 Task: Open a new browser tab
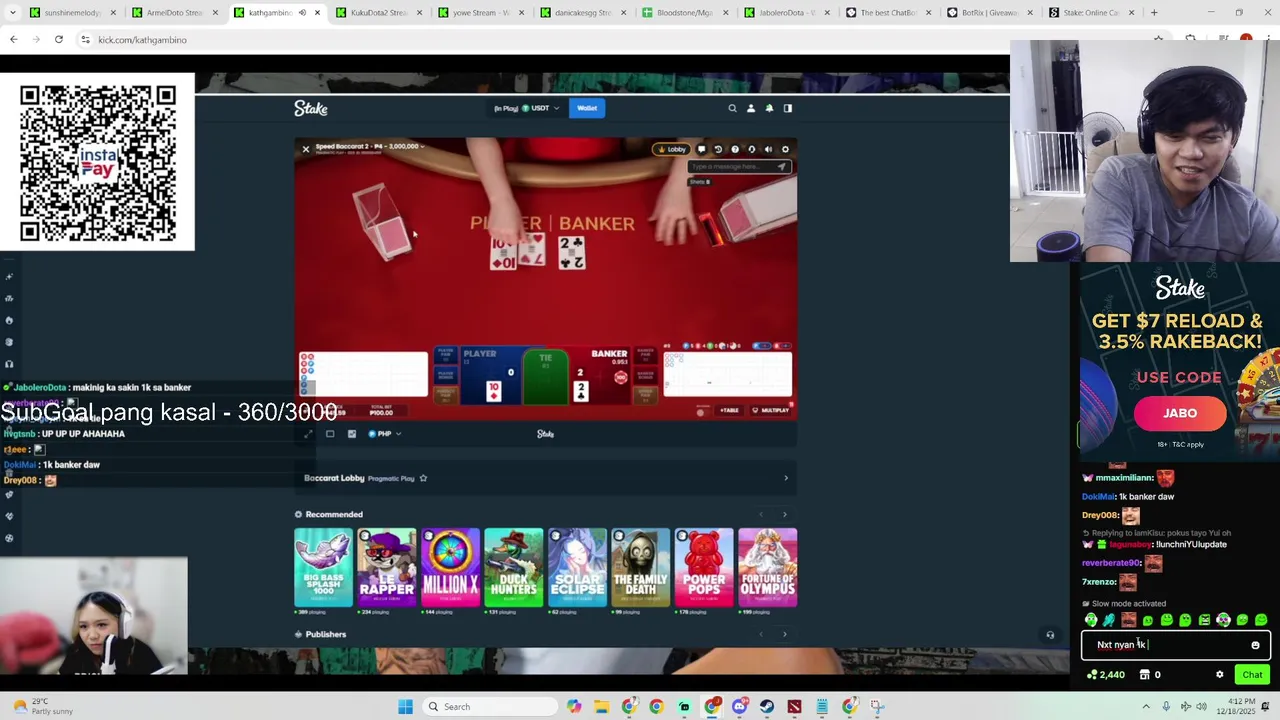[1154, 13]
